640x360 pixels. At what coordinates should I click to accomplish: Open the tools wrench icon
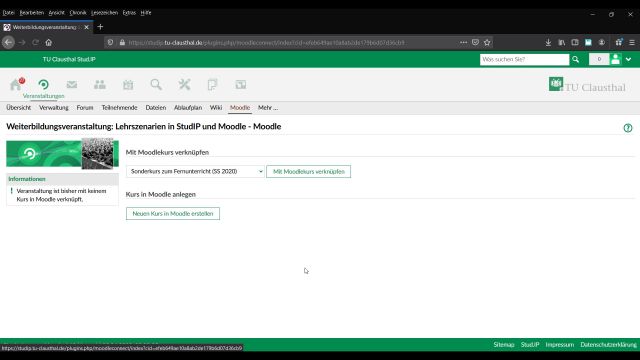184,84
